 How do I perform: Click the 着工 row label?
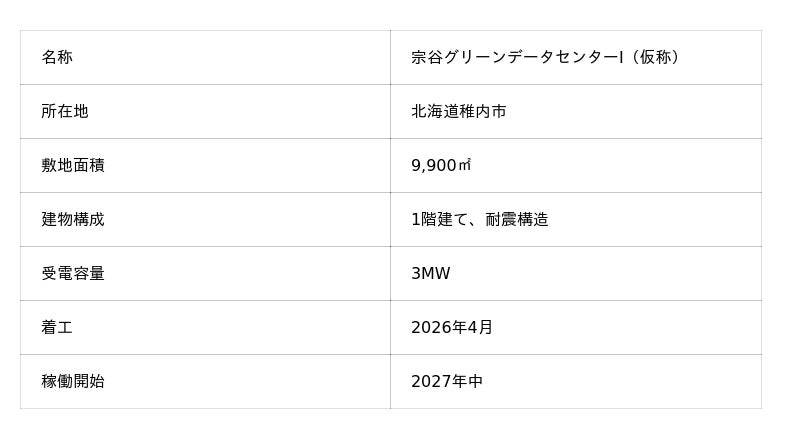click(x=57, y=327)
